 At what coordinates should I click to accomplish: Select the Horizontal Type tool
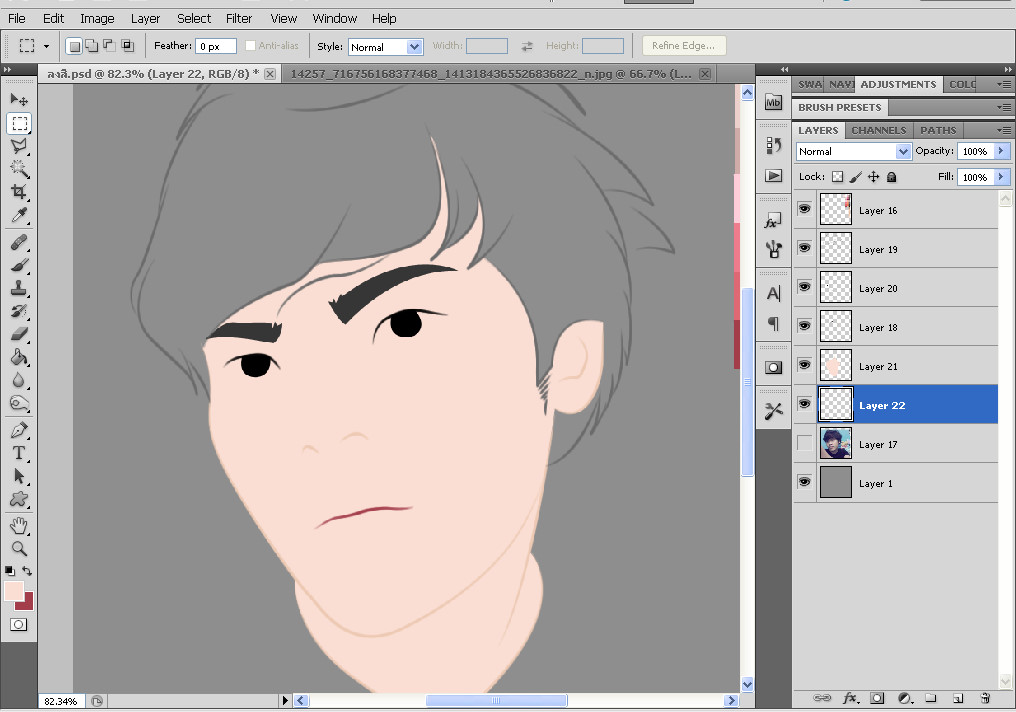pyautogui.click(x=19, y=453)
